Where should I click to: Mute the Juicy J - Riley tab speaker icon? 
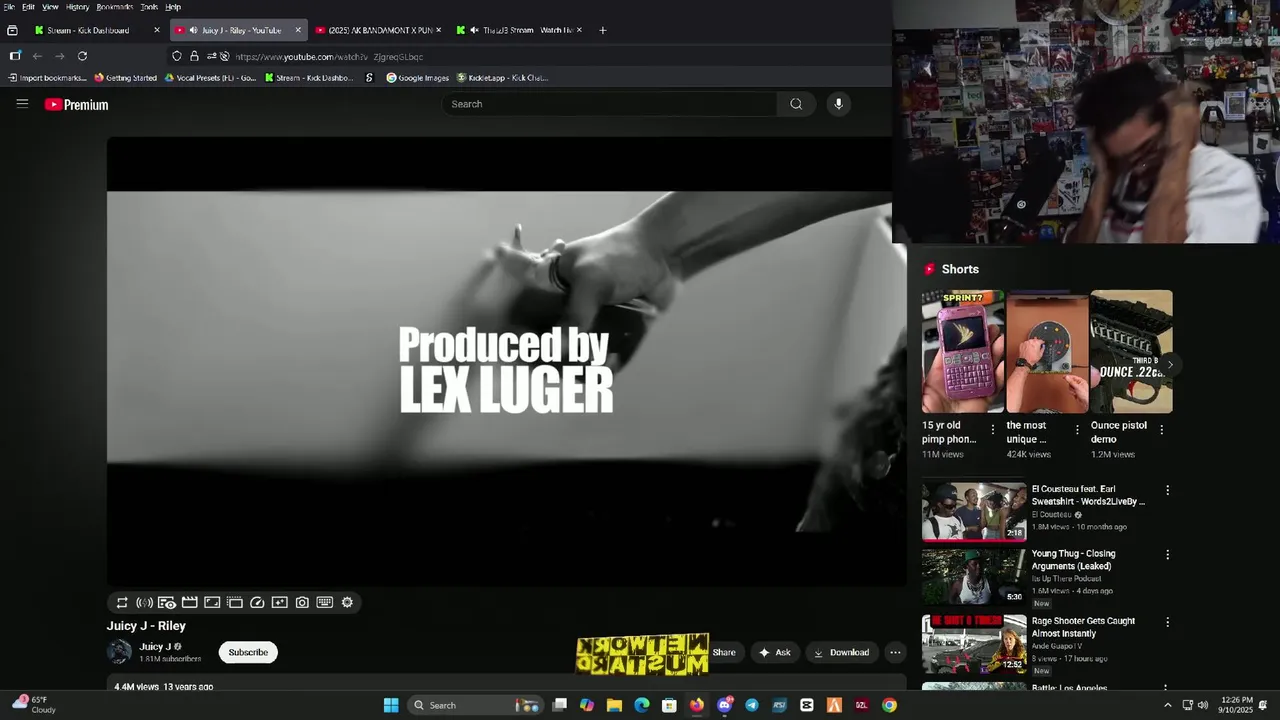193,30
